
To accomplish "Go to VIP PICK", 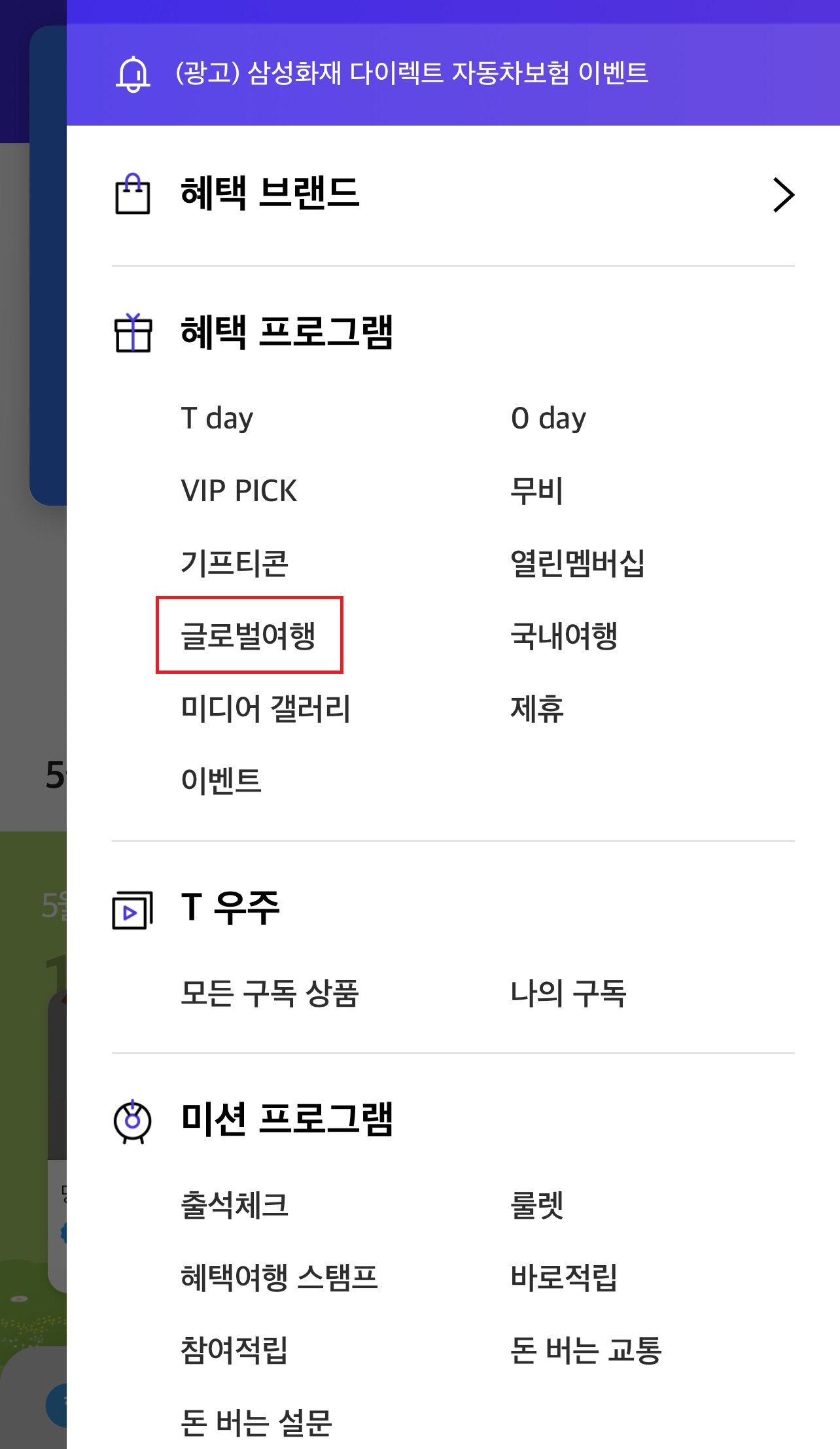I will 239,491.
